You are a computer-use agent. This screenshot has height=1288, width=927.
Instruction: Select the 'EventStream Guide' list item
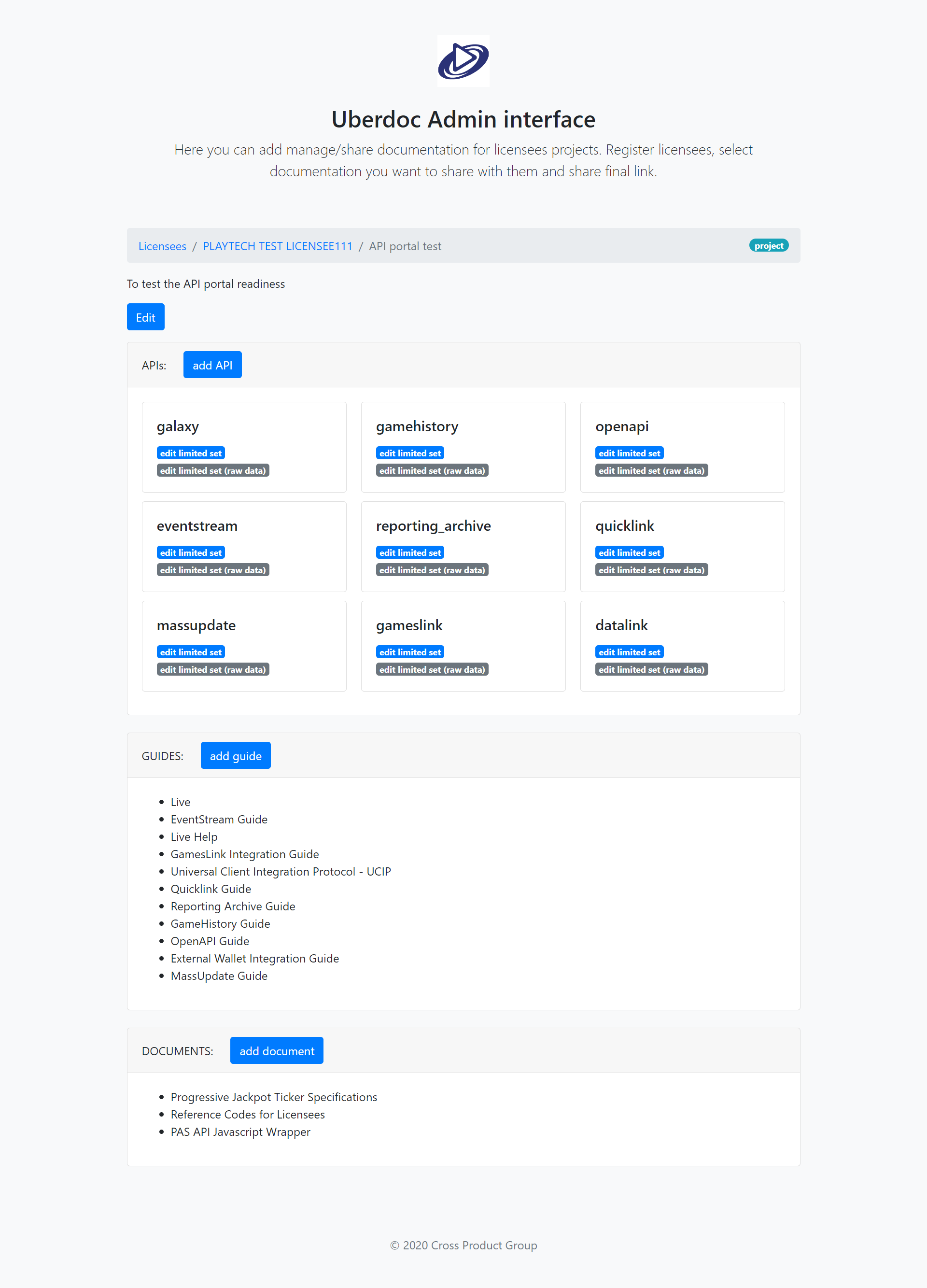(219, 819)
